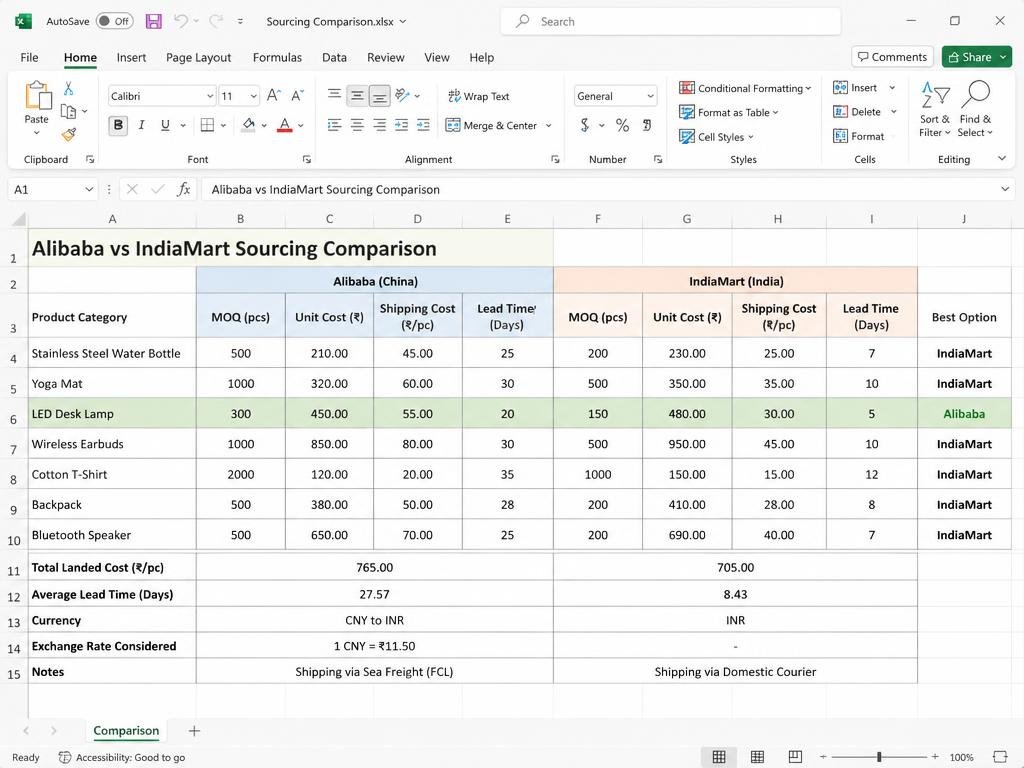Click the Share button

[x=976, y=57]
